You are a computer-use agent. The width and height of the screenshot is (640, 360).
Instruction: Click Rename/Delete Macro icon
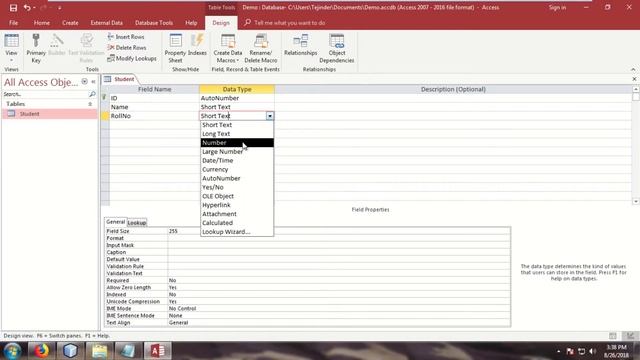tap(261, 48)
